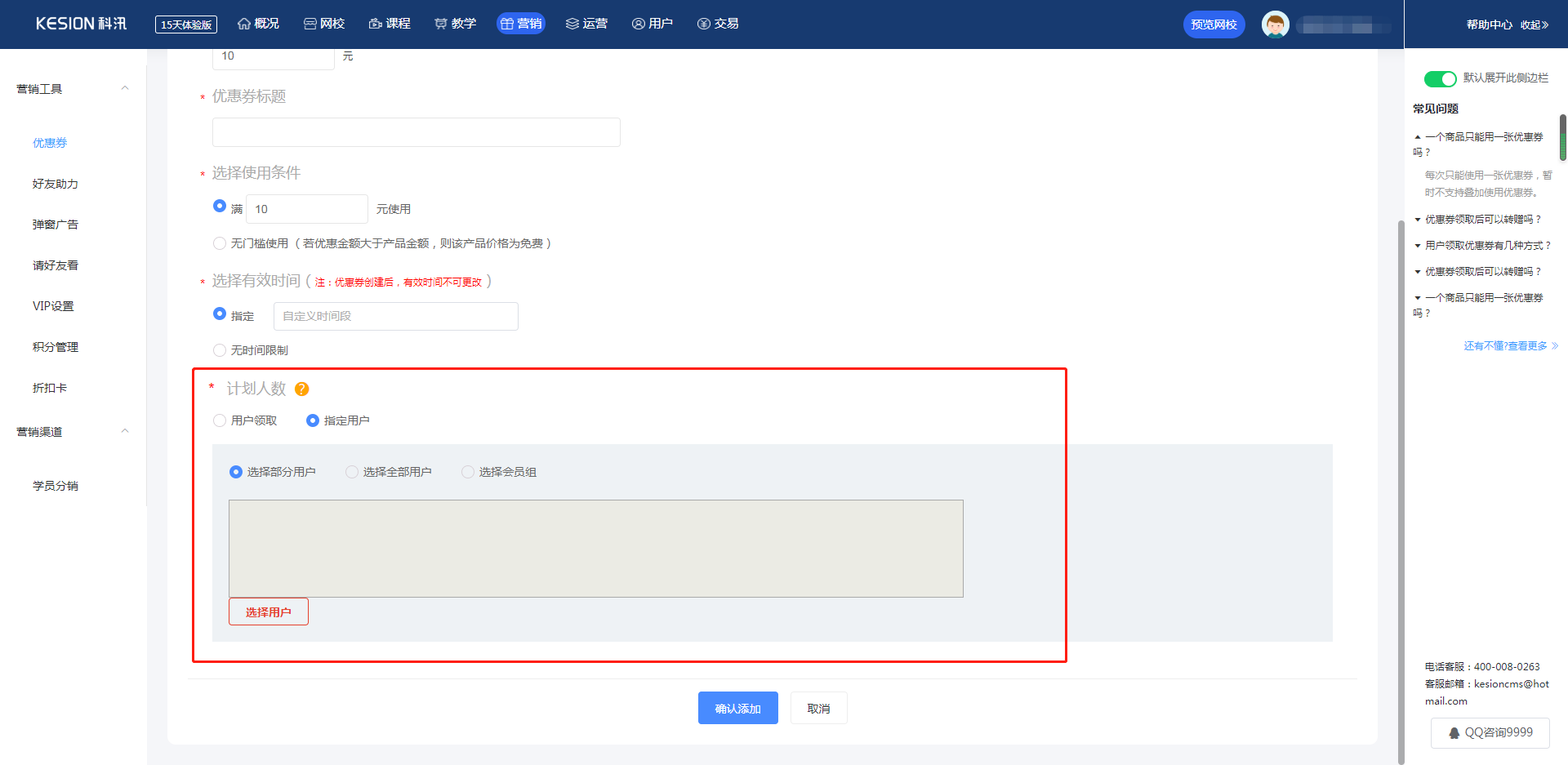Click the 优惠券标题 input field
This screenshot has height=765, width=1568.
(416, 132)
